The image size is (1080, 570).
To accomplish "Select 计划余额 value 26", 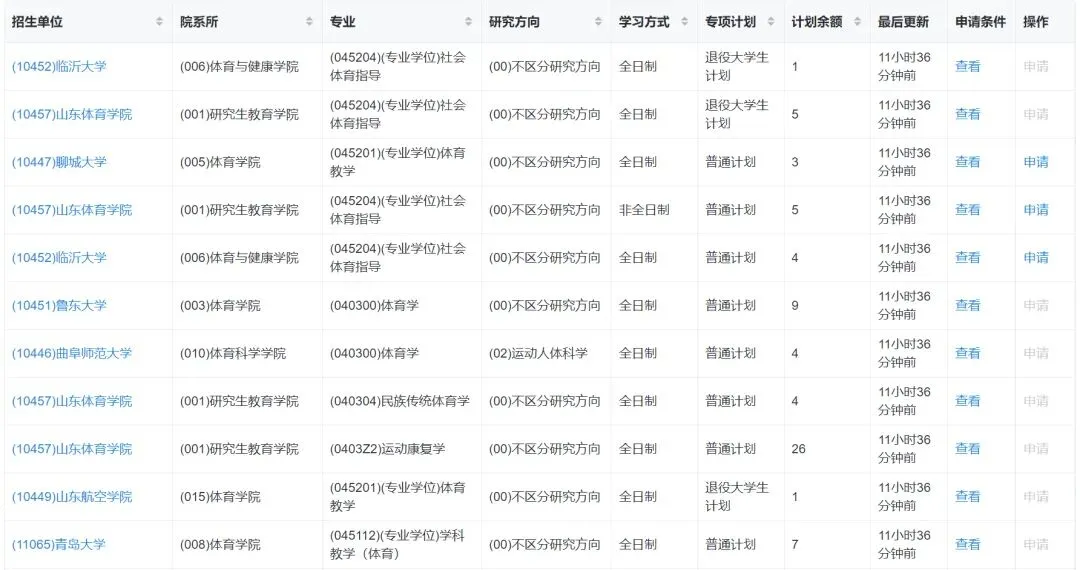I will [798, 449].
